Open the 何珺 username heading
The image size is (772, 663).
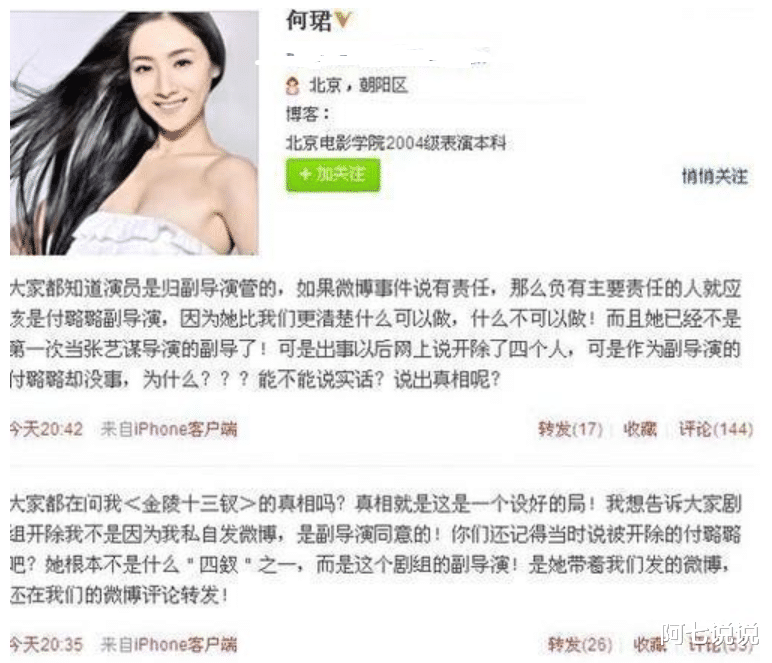point(308,21)
